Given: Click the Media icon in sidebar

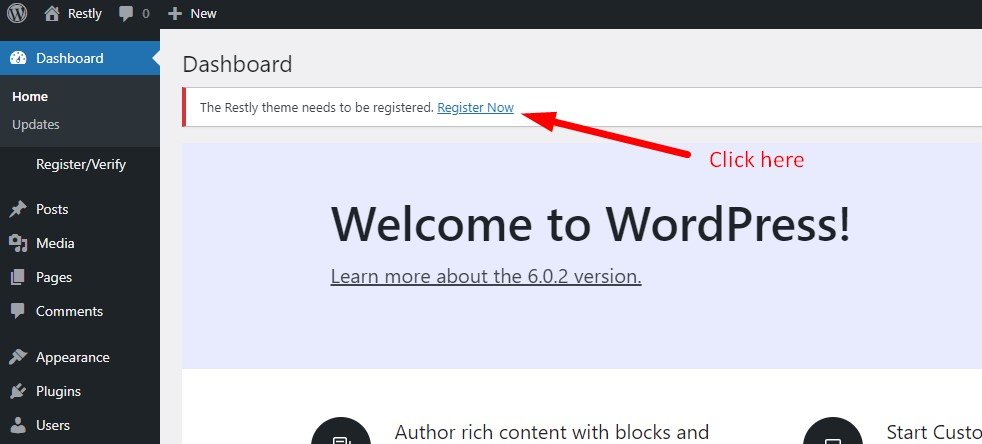Looking at the screenshot, I should (18, 244).
